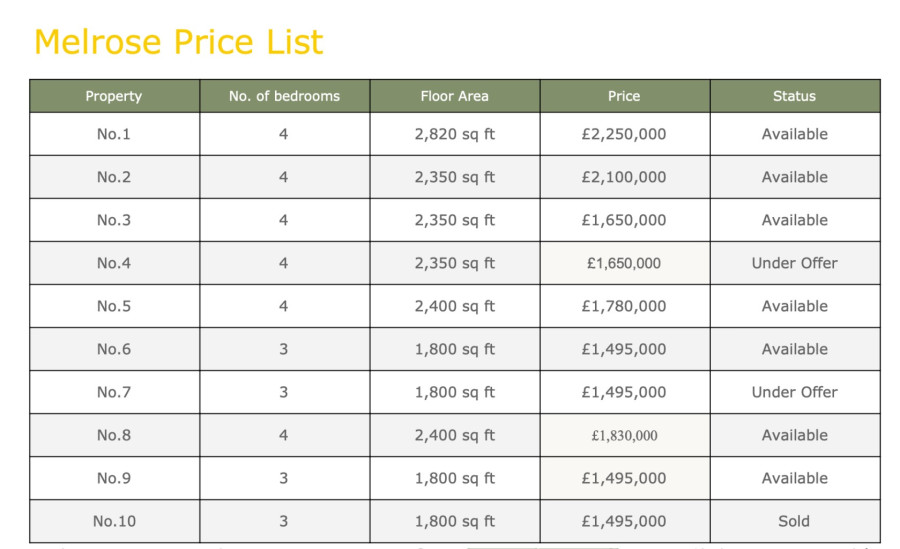
Task: Click the No.8 property cell
Action: click(114, 435)
